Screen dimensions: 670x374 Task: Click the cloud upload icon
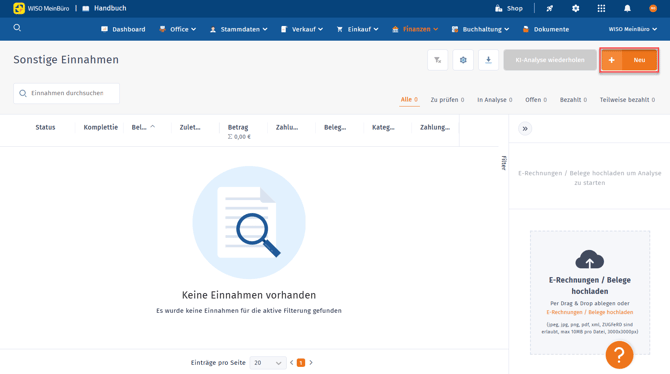590,259
